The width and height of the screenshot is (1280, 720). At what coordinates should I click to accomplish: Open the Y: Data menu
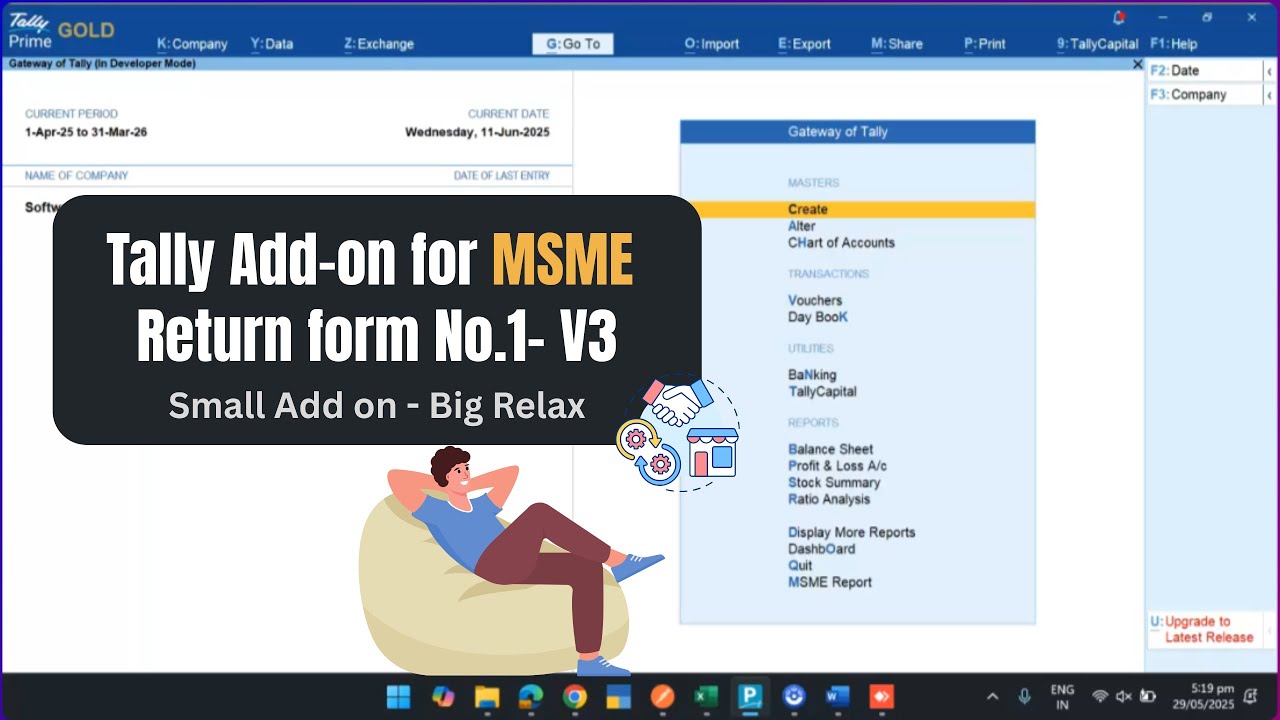(272, 44)
